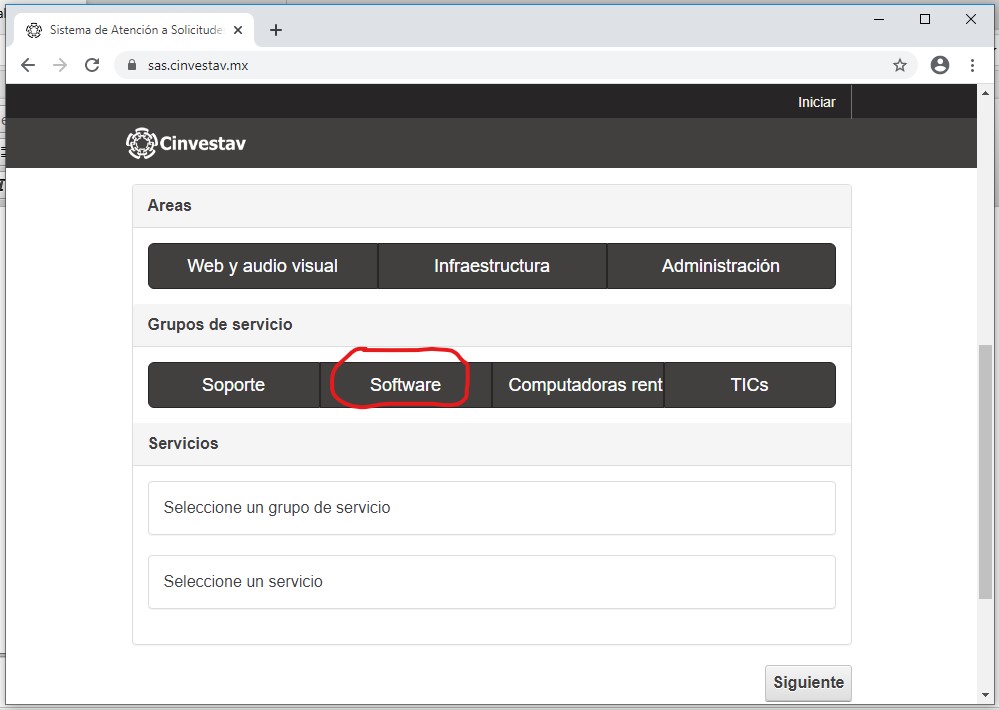
Task: Select the Administración area
Action: (x=720, y=266)
